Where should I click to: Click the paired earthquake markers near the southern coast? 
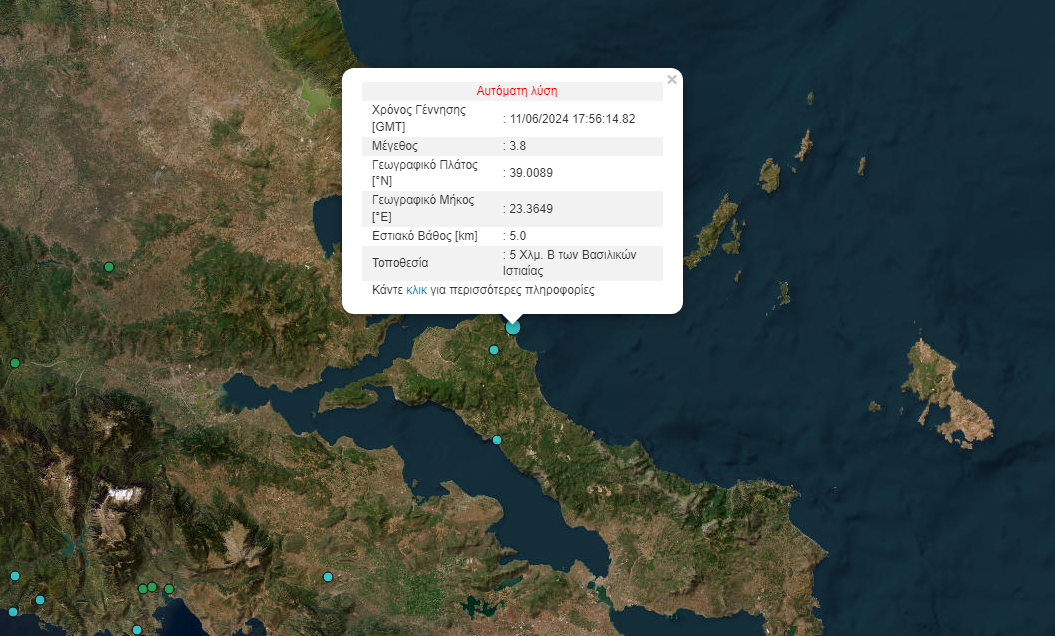pos(147,587)
